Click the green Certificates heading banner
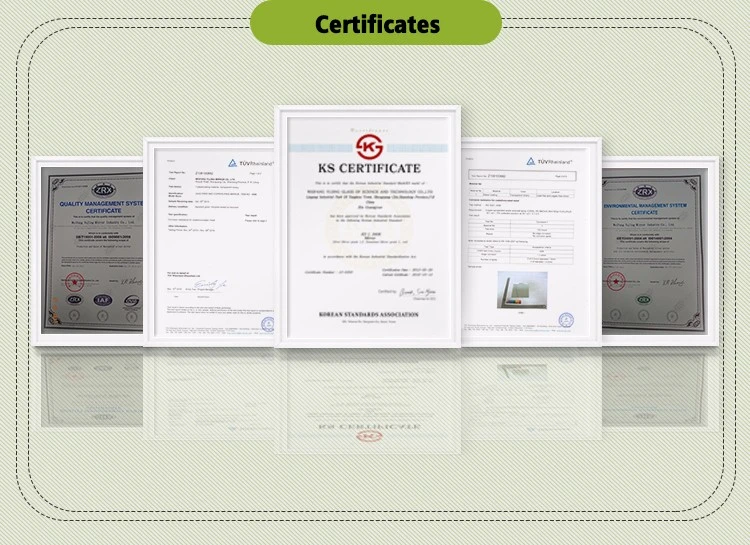 tap(376, 22)
